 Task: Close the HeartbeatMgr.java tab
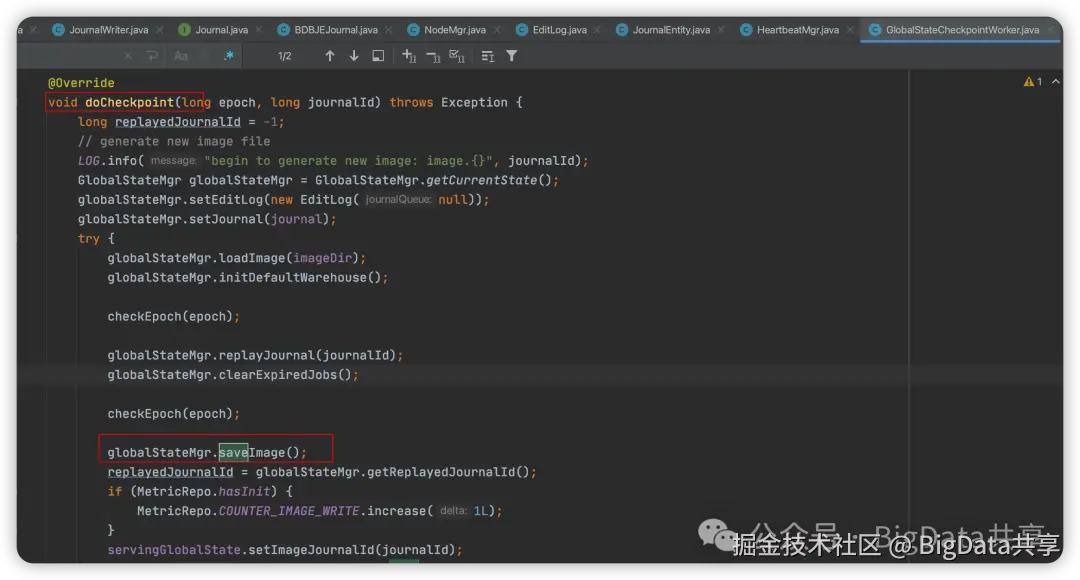(x=850, y=30)
